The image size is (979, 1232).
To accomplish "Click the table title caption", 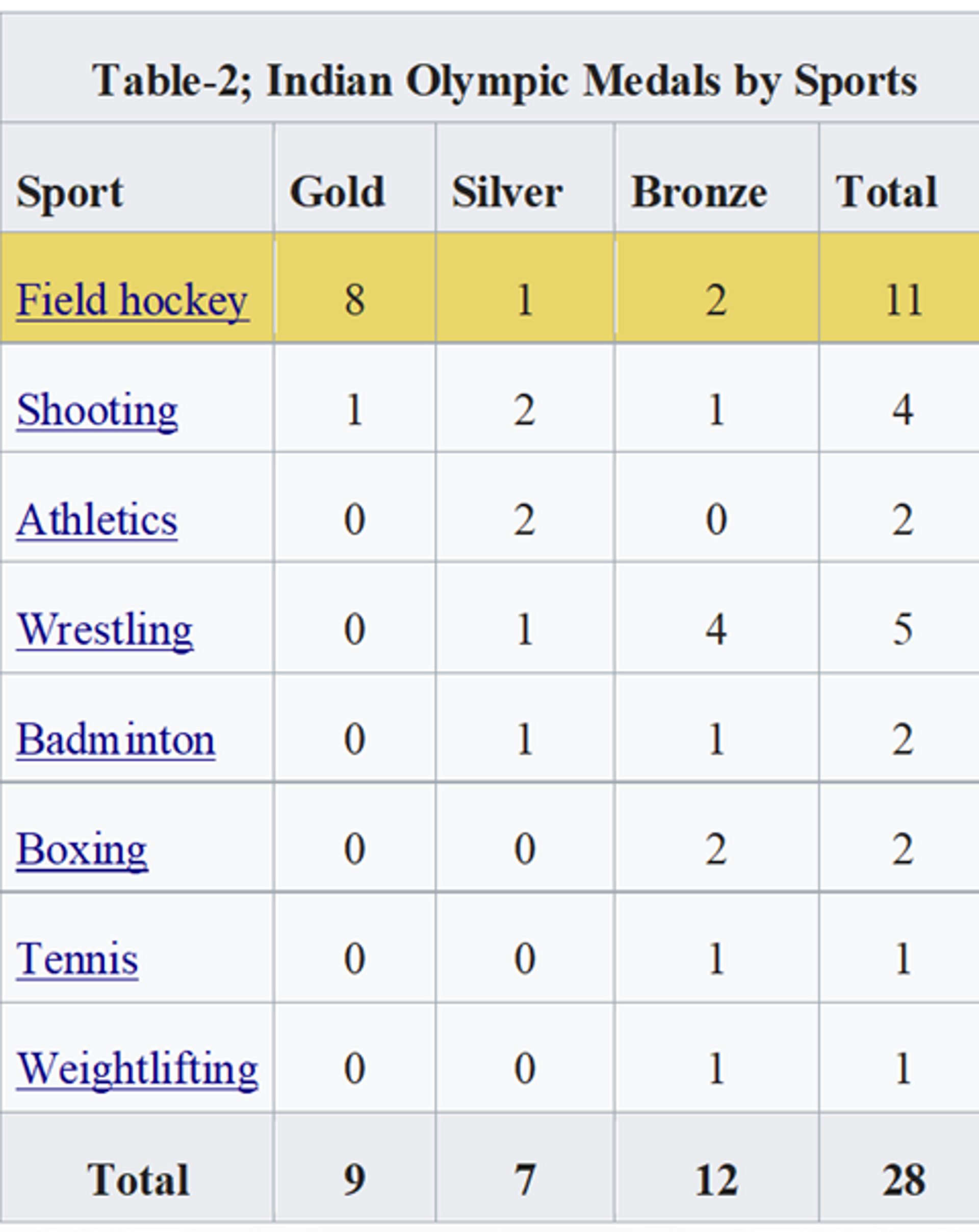I will [x=505, y=81].
